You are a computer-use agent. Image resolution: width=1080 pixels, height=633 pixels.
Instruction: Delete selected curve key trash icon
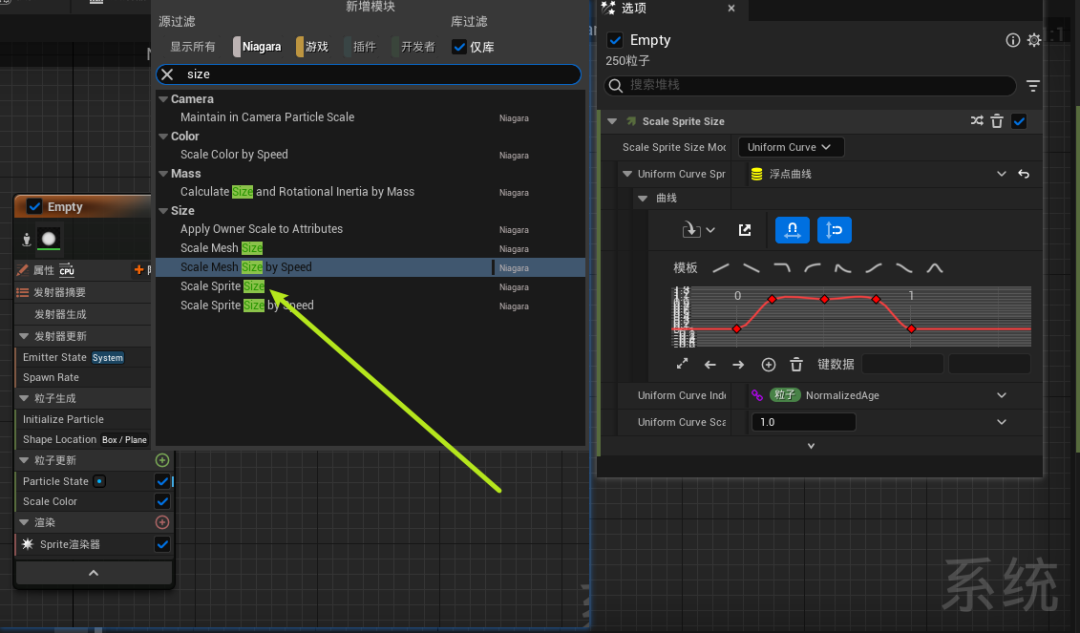pos(796,364)
